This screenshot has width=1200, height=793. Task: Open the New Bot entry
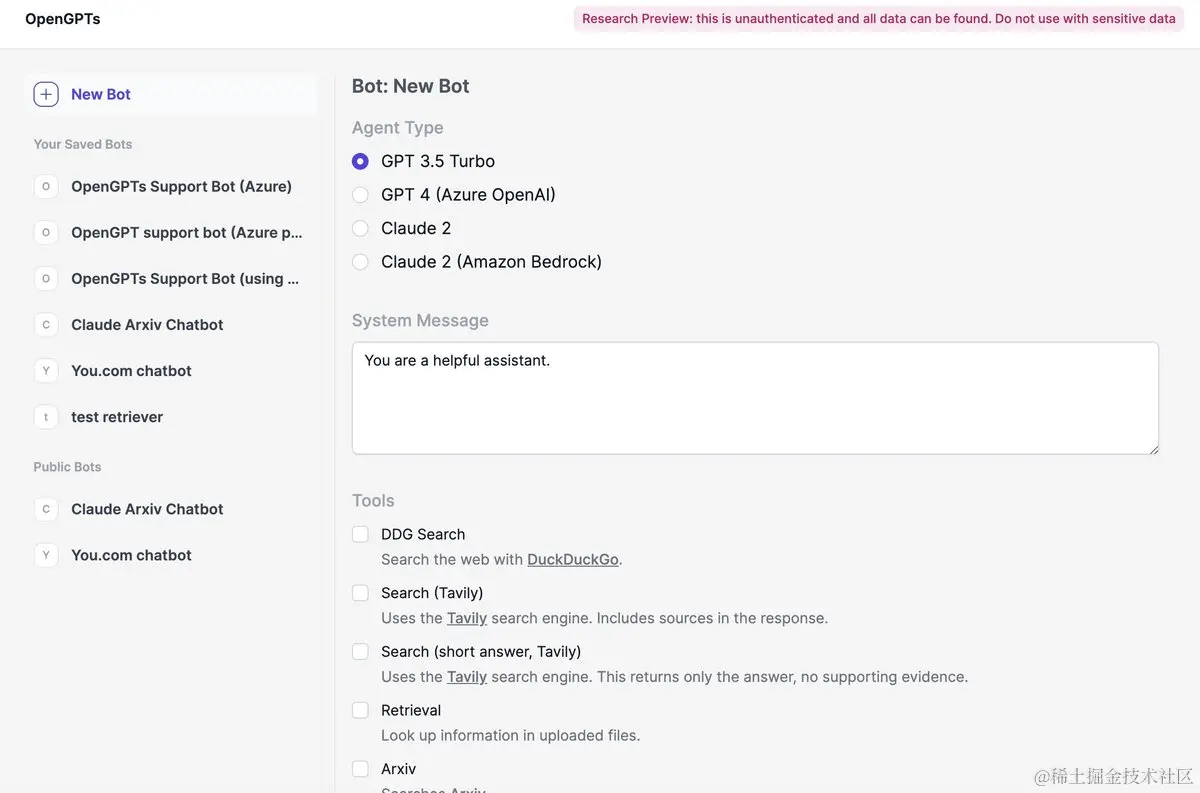click(x=171, y=94)
